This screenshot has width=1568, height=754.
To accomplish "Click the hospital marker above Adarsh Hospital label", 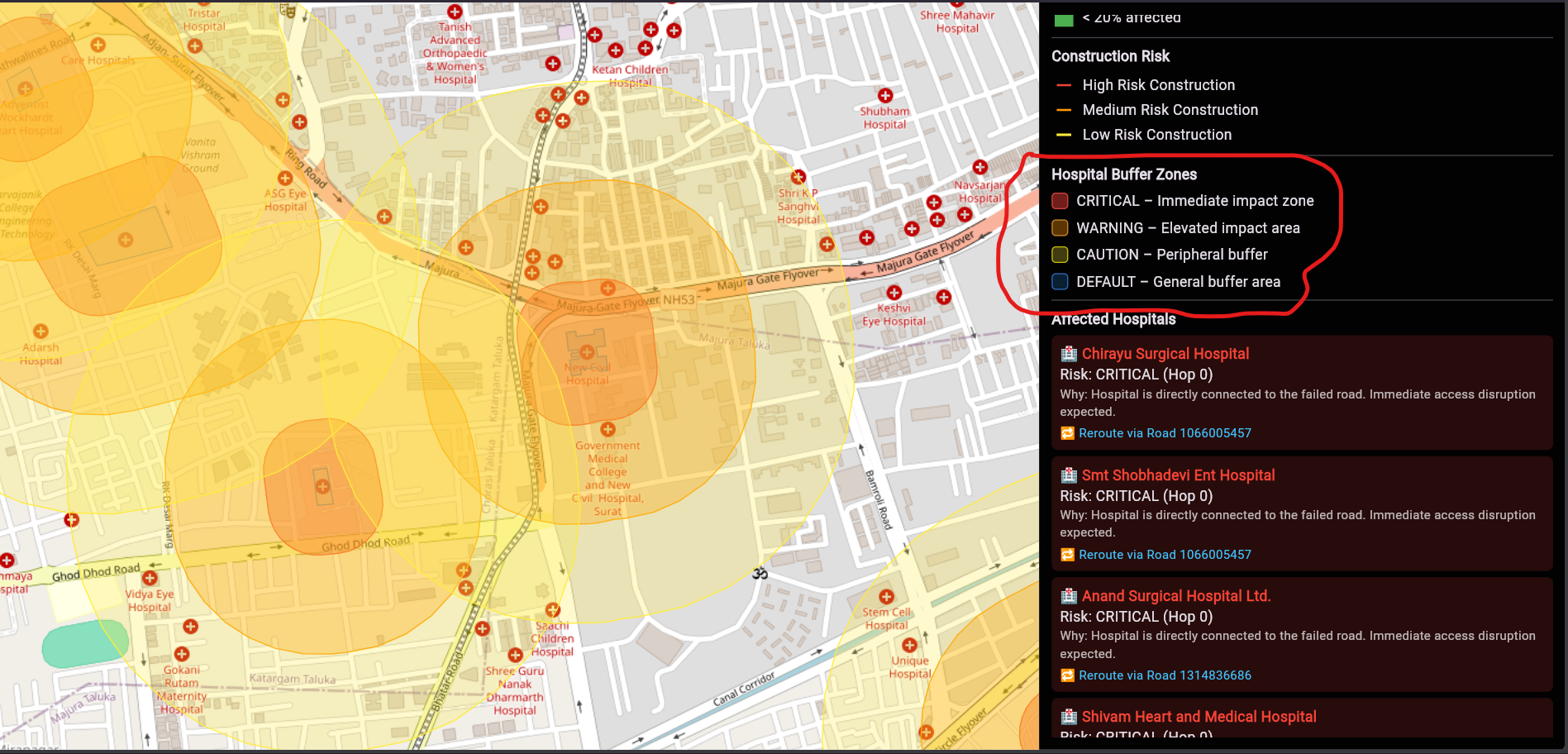I will coord(41,332).
